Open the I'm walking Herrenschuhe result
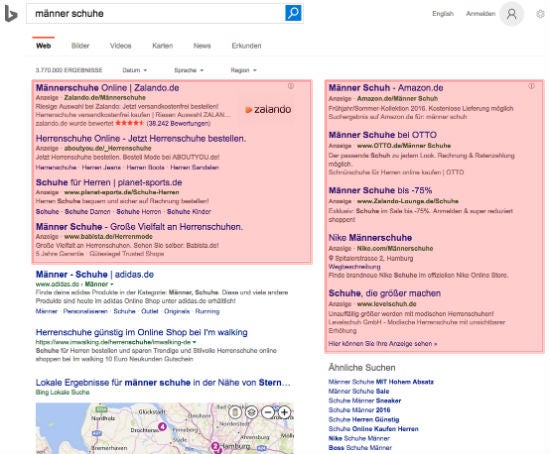Image resolution: width=550 pixels, height=454 pixels. click(x=141, y=332)
